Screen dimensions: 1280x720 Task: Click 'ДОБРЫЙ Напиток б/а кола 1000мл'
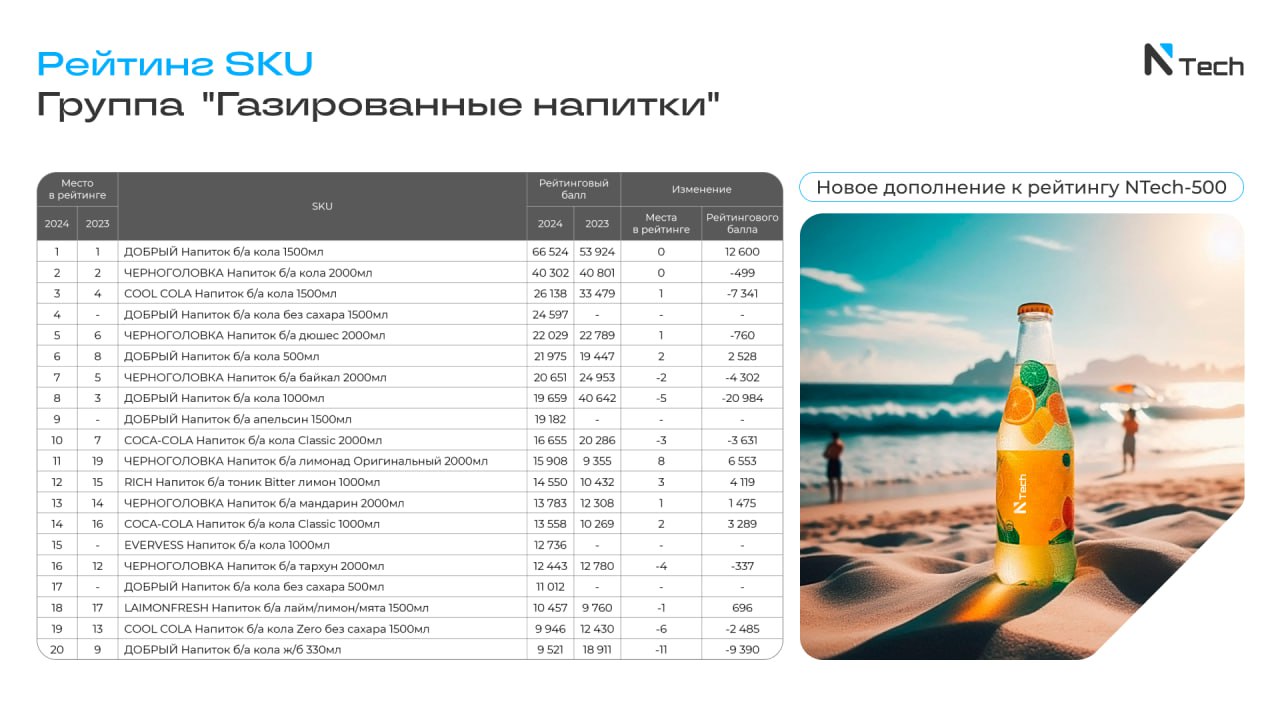223,399
